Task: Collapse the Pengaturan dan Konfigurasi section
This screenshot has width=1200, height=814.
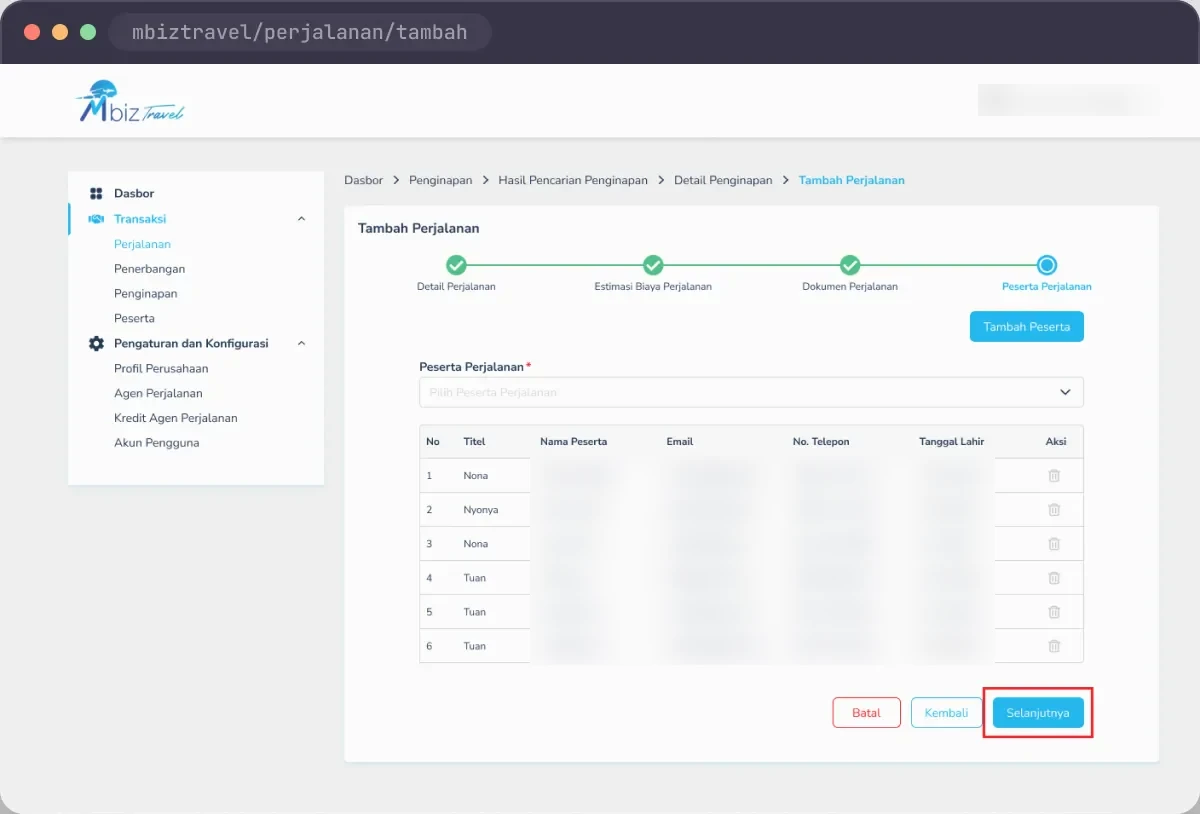Action: point(302,343)
